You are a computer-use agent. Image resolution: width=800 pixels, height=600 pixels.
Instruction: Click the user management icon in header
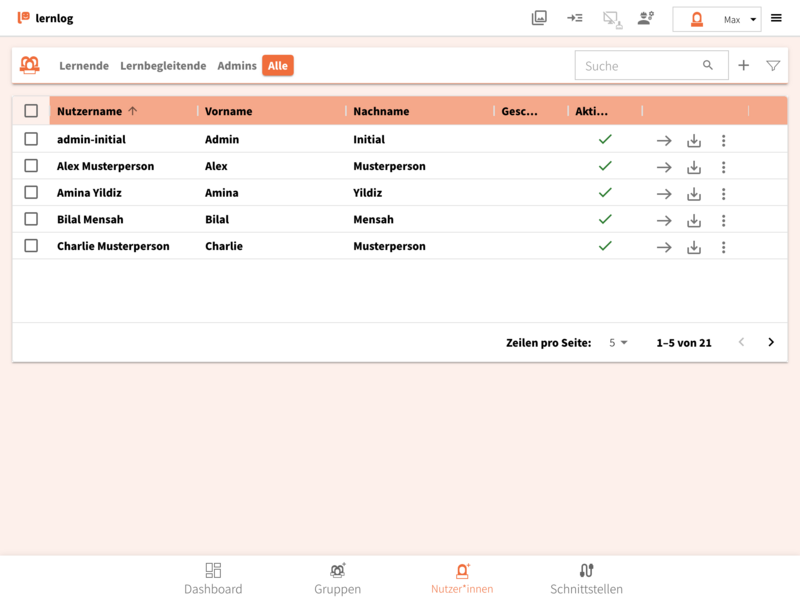coord(646,18)
